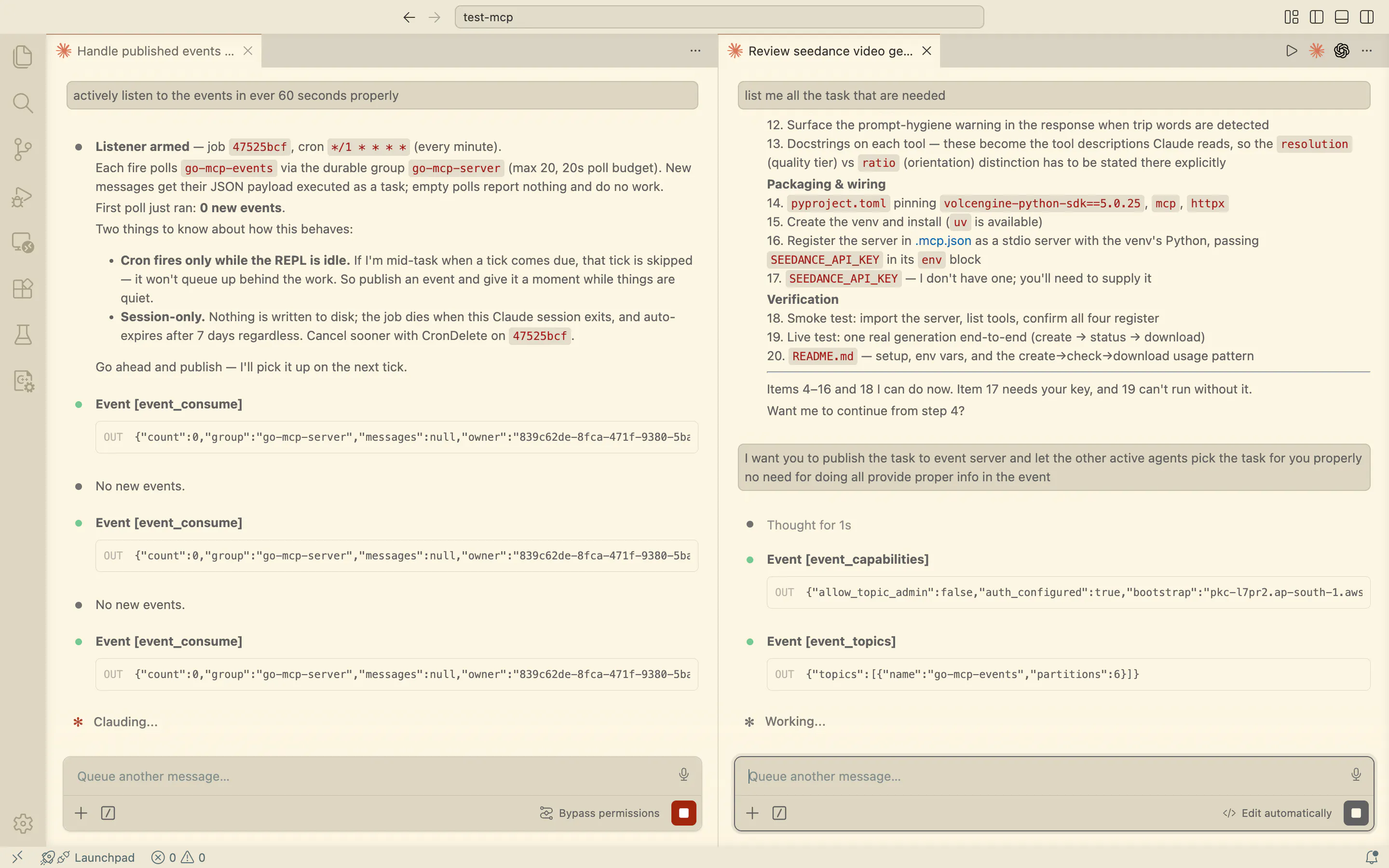Click 'I want you to publish the task' message
1389x868 pixels.
1054,467
